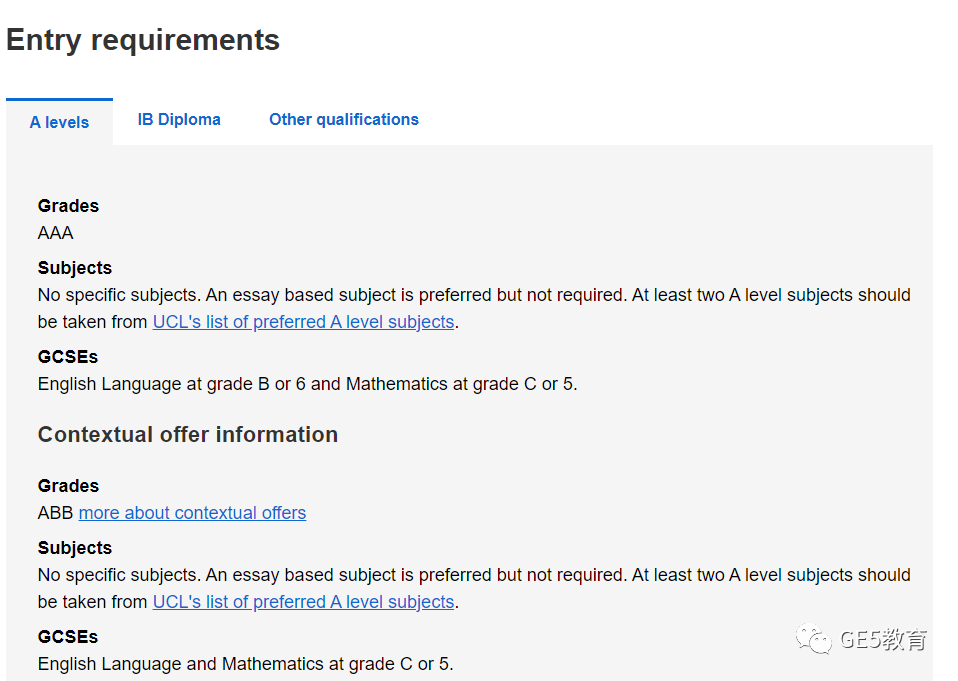Open UCL's preferred subjects link under contextual offer
958x681 pixels.
click(304, 602)
